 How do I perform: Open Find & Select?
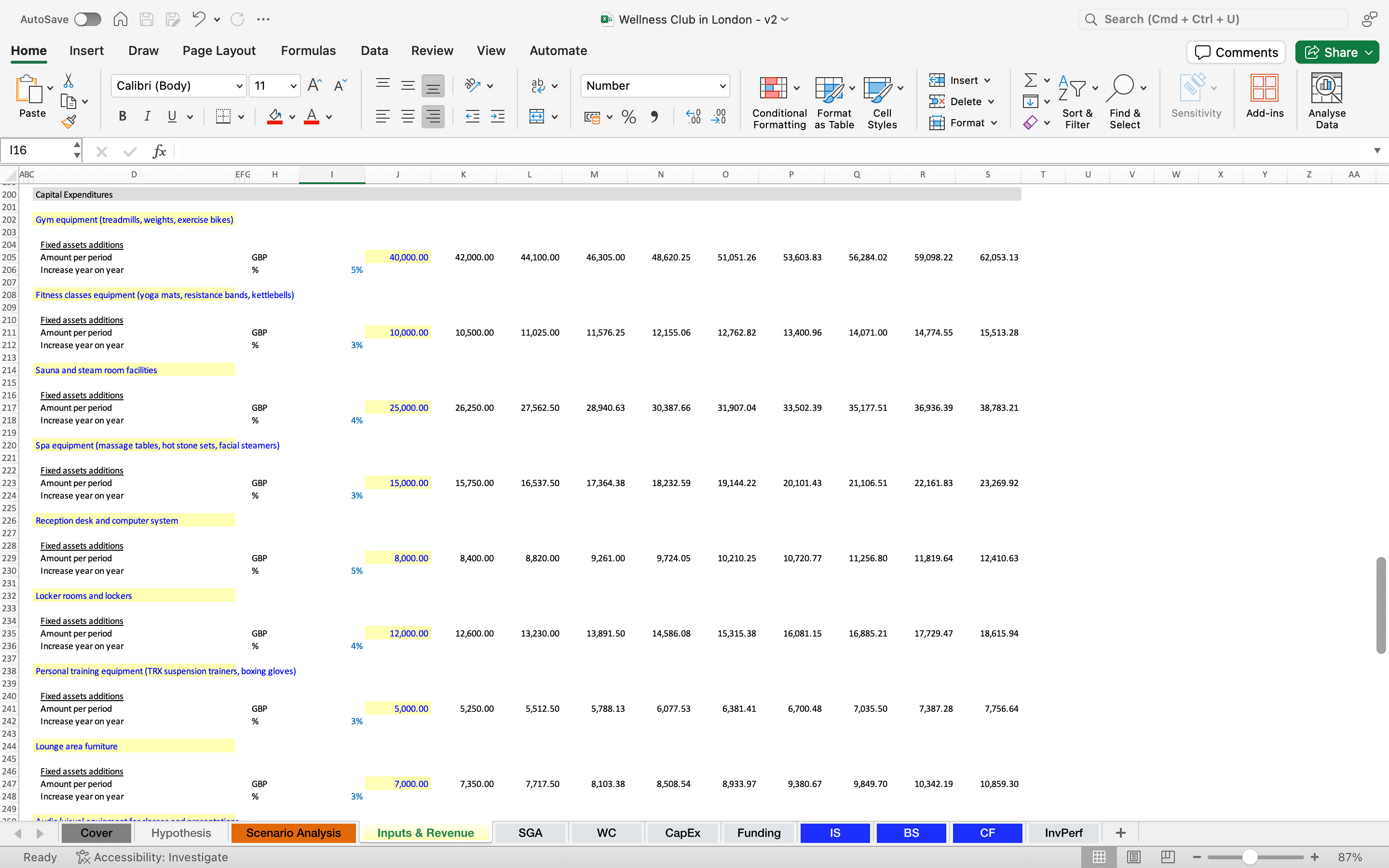[1125, 102]
